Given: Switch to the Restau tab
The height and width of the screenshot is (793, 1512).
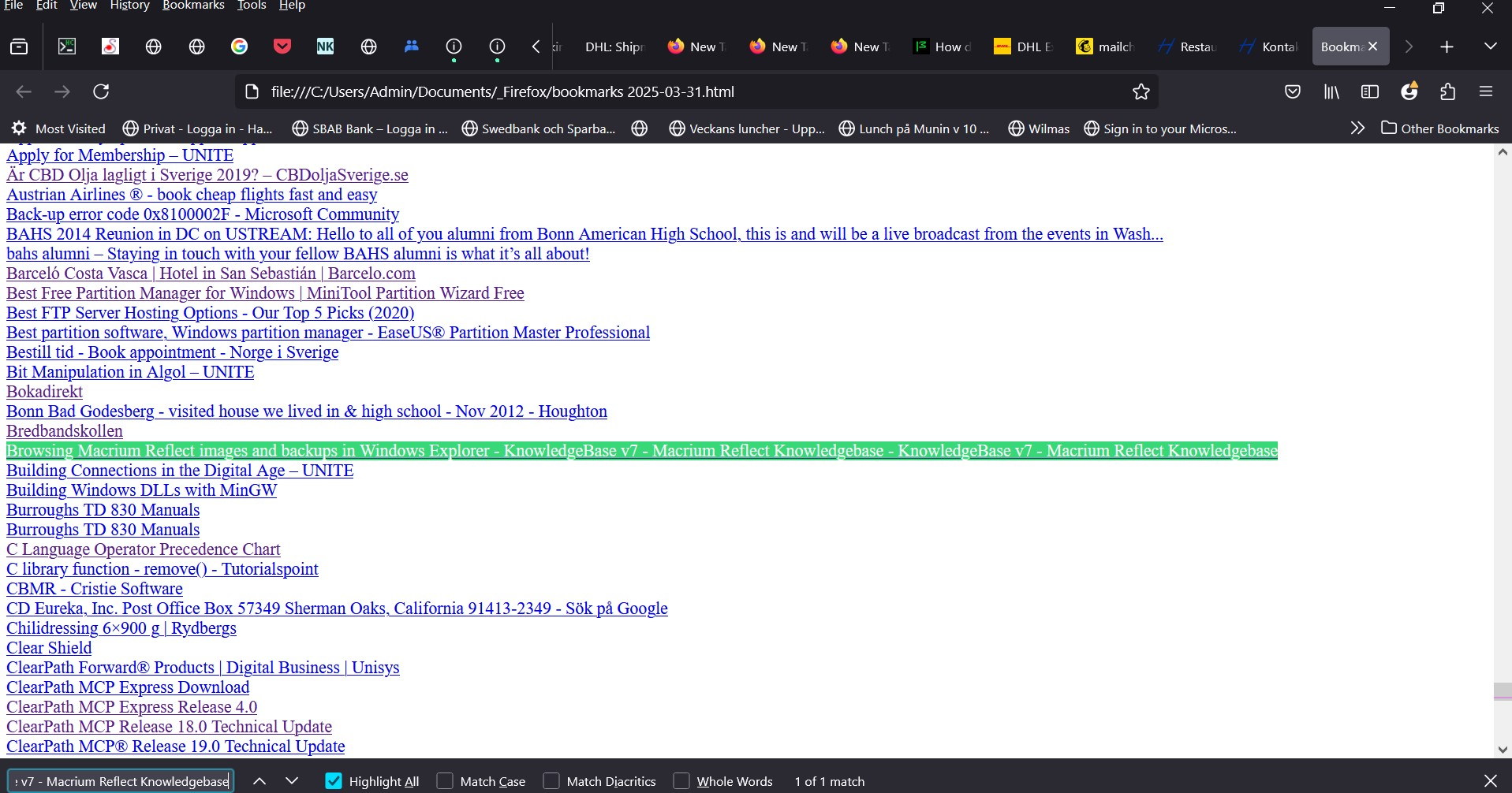Looking at the screenshot, I should (x=1187, y=47).
